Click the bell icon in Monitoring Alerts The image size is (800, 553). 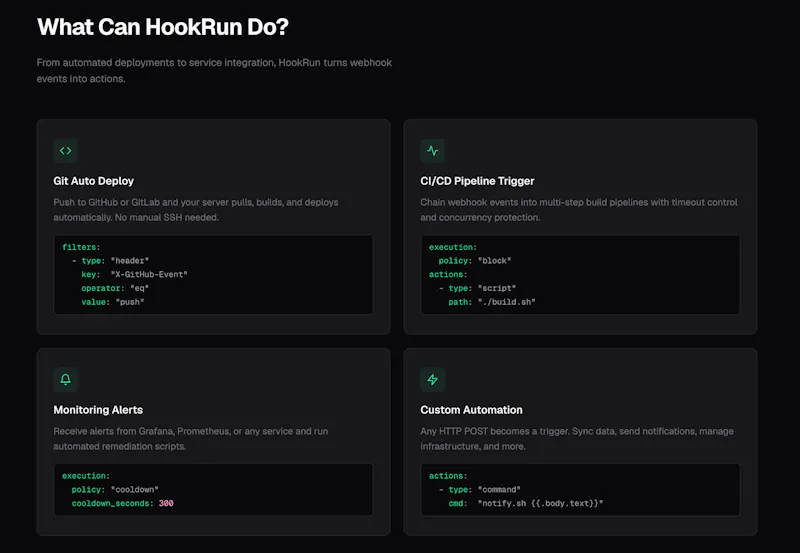coord(65,380)
